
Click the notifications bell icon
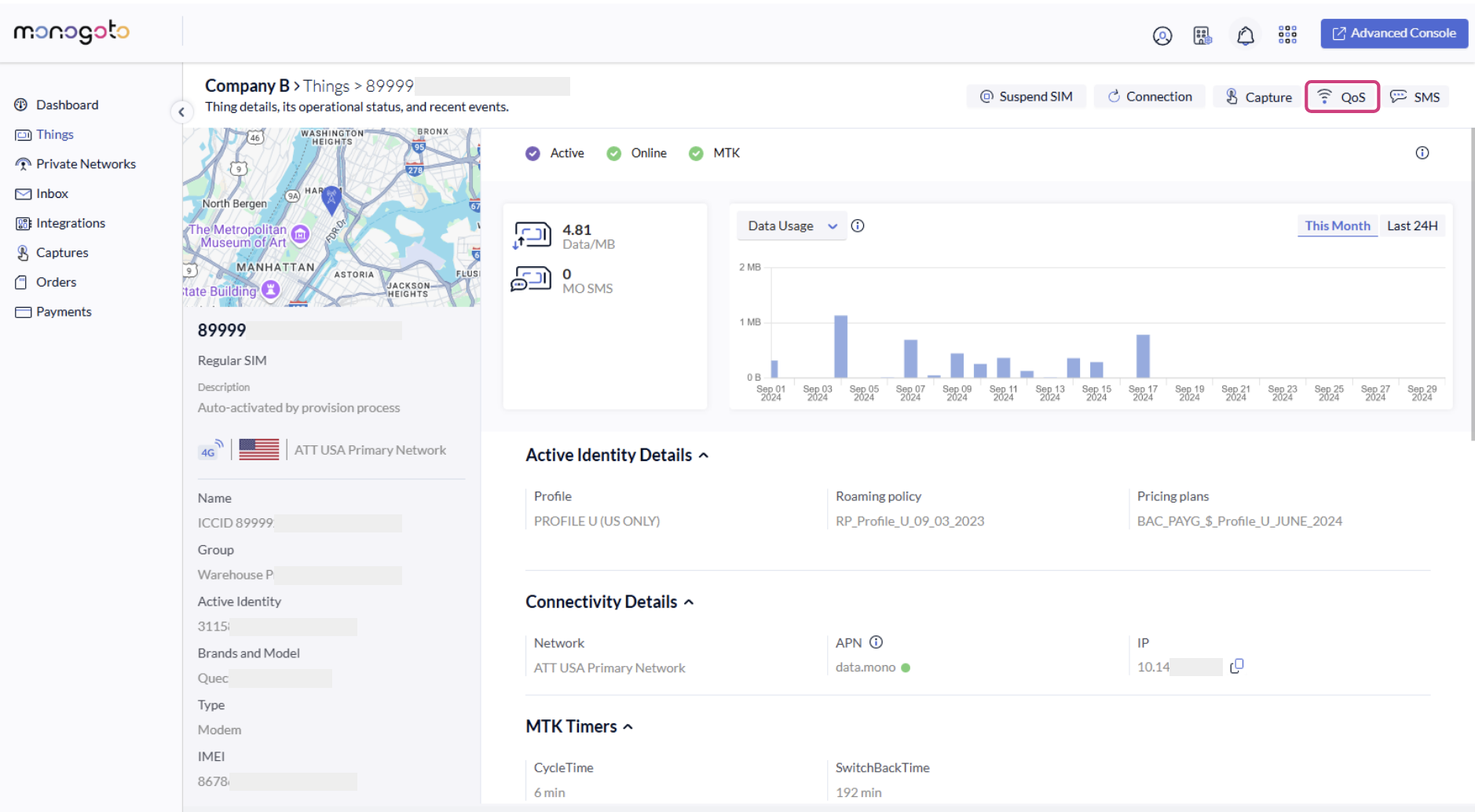[x=1245, y=35]
